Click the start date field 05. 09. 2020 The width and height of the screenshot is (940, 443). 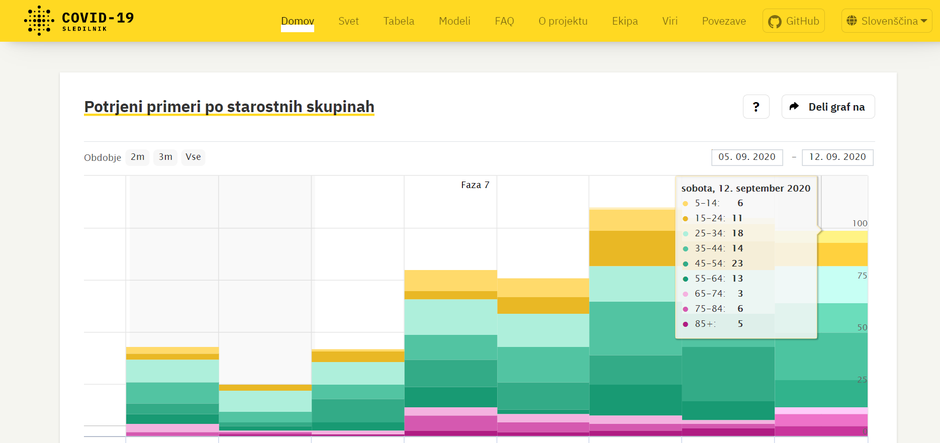click(747, 157)
